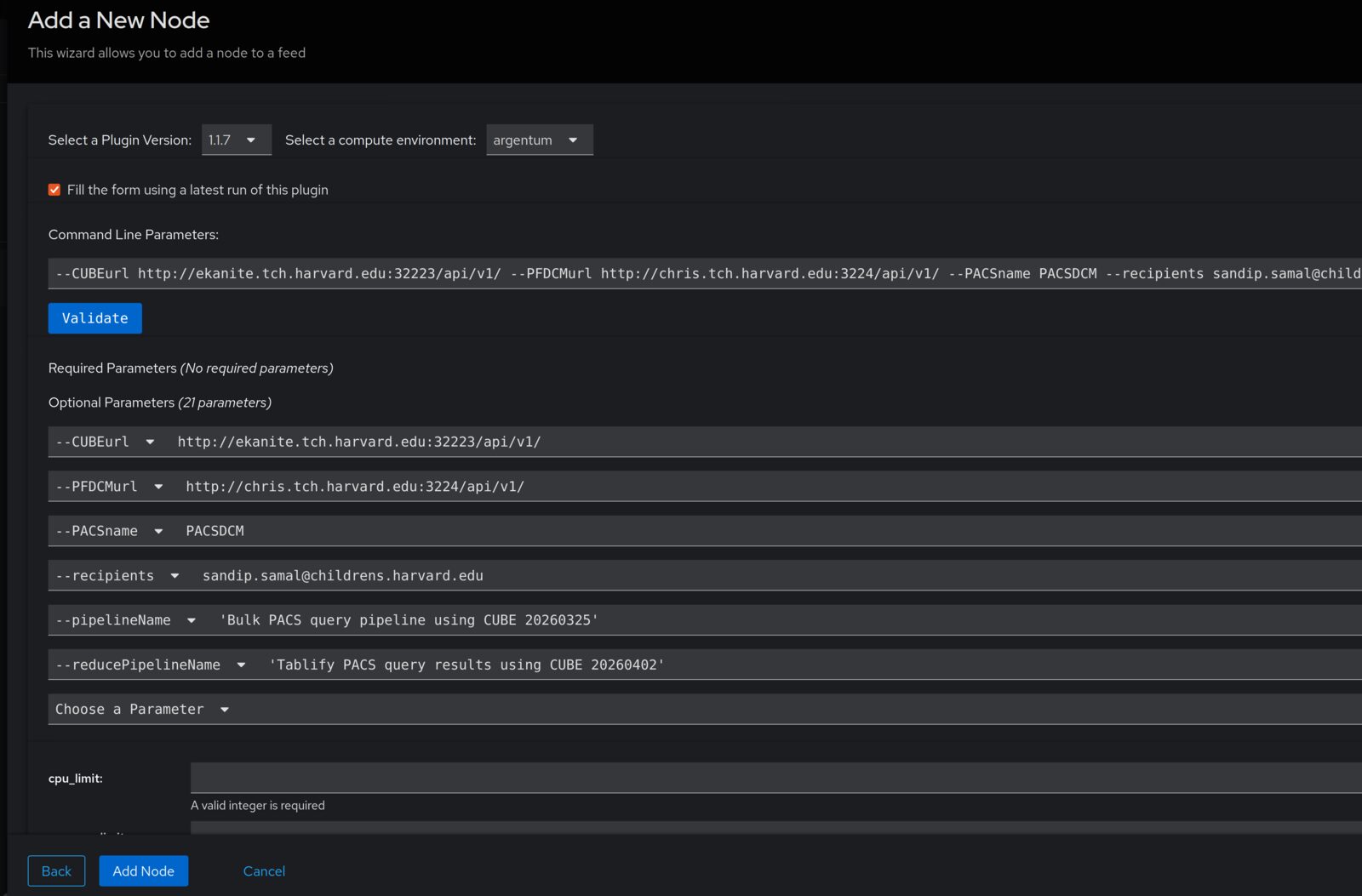The height and width of the screenshot is (896, 1362).
Task: Open the --CUBEurl parameter dropdown
Action: pyautogui.click(x=105, y=442)
